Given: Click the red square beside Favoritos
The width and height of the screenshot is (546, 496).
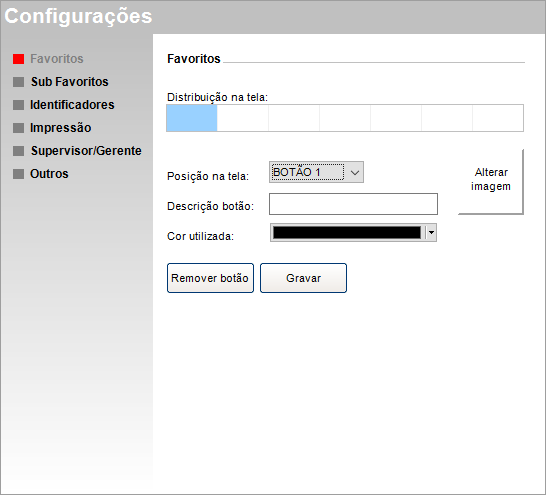Looking at the screenshot, I should 18,59.
